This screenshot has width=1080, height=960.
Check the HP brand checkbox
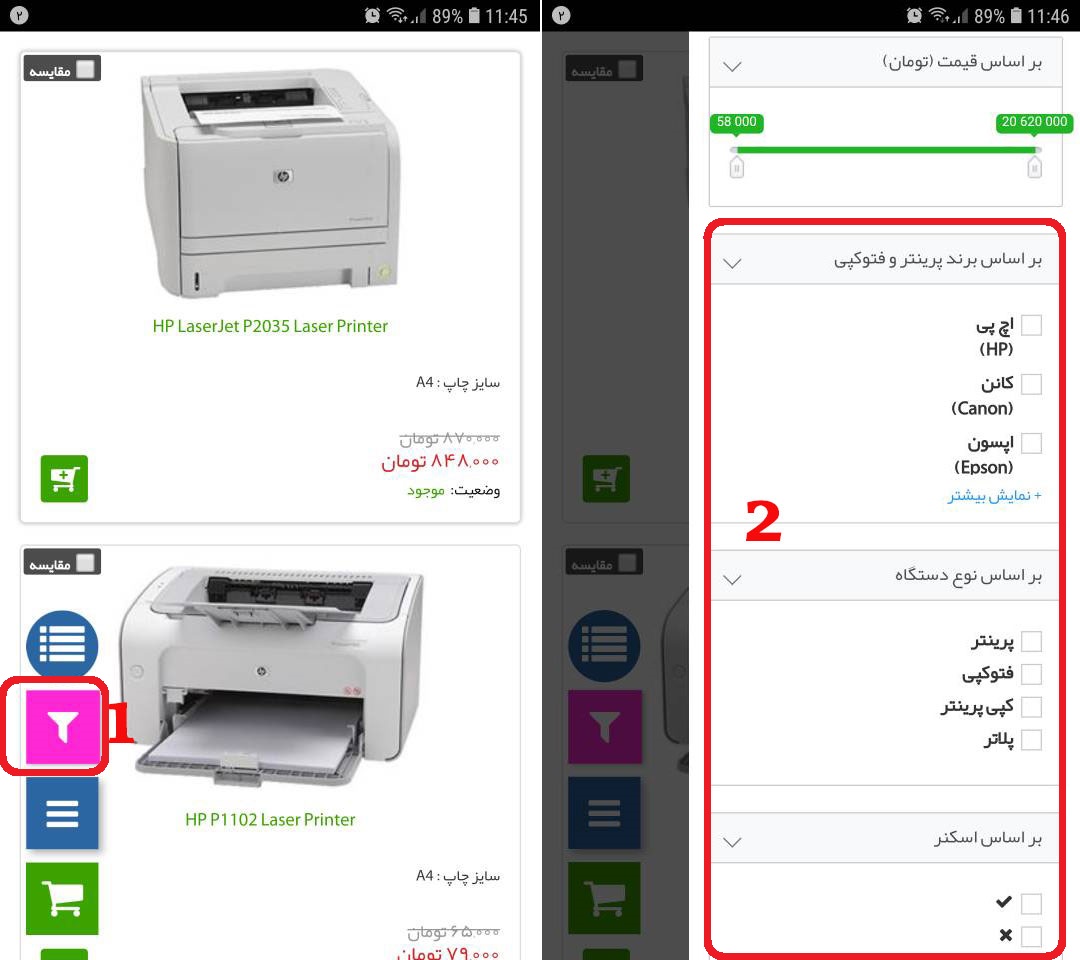point(1031,325)
